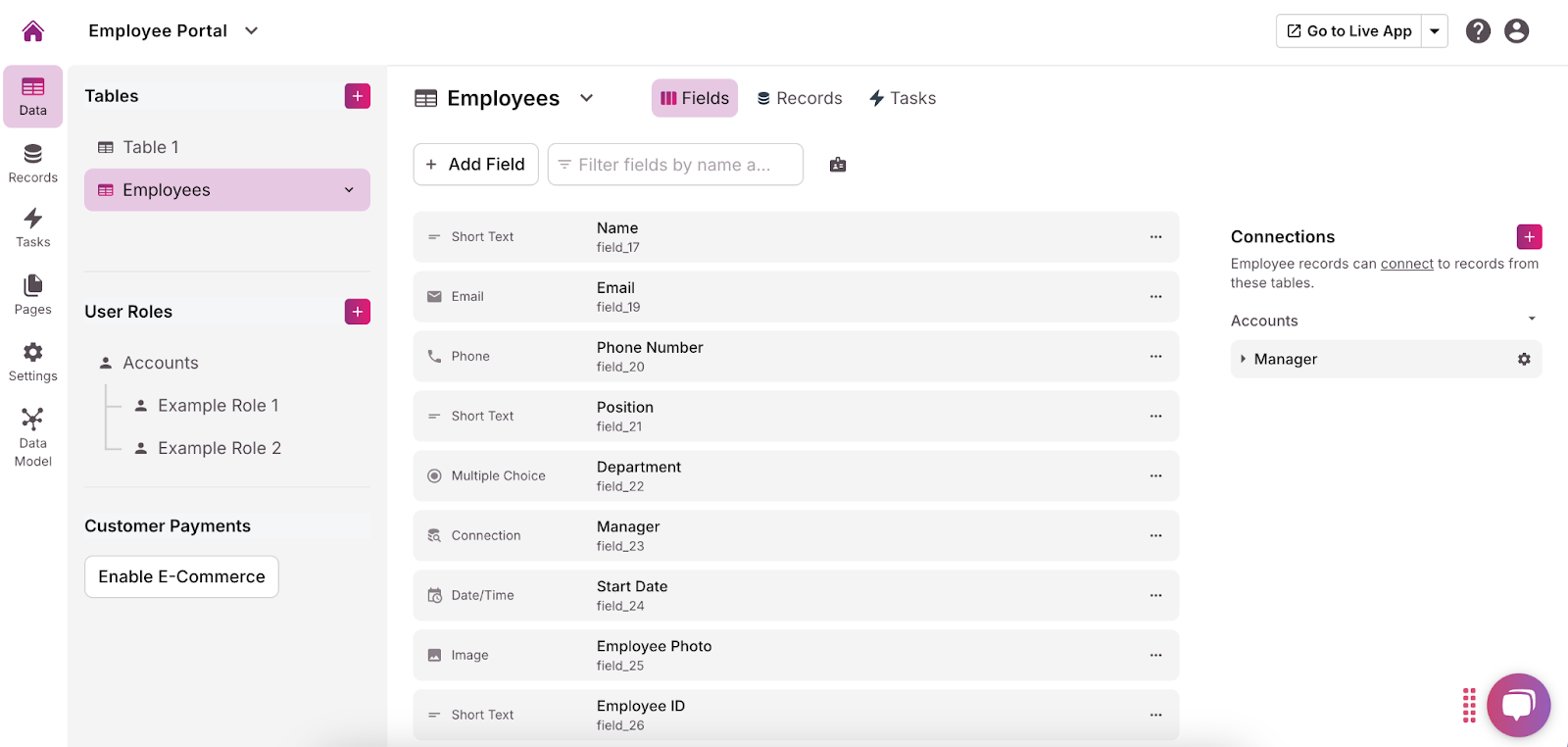Click the Enable E-Commerce button
Image resolution: width=1568 pixels, height=747 pixels.
point(181,576)
